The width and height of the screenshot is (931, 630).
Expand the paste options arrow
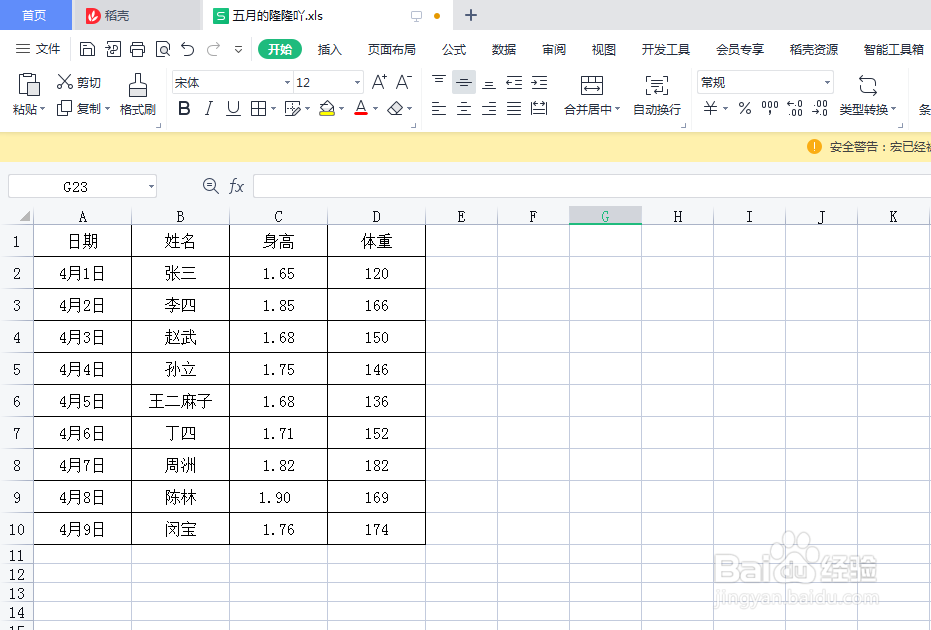(42, 109)
